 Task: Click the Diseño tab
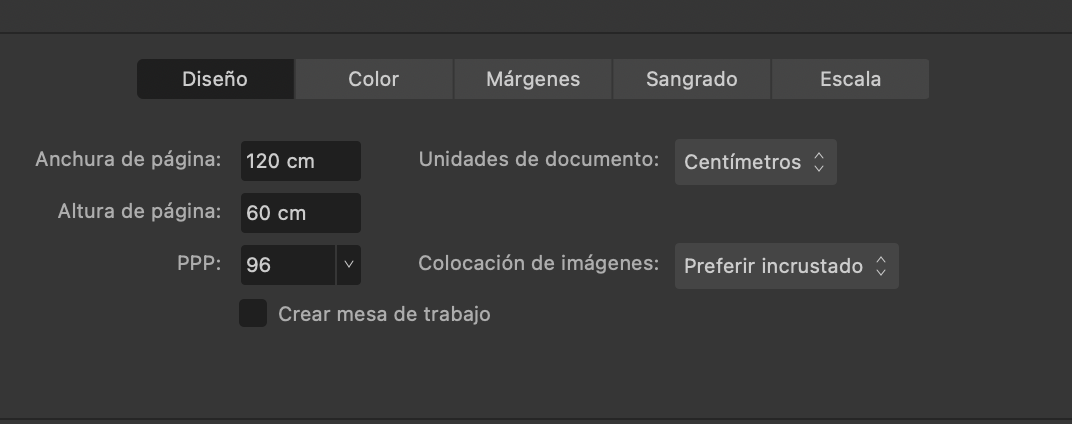pyautogui.click(x=215, y=79)
